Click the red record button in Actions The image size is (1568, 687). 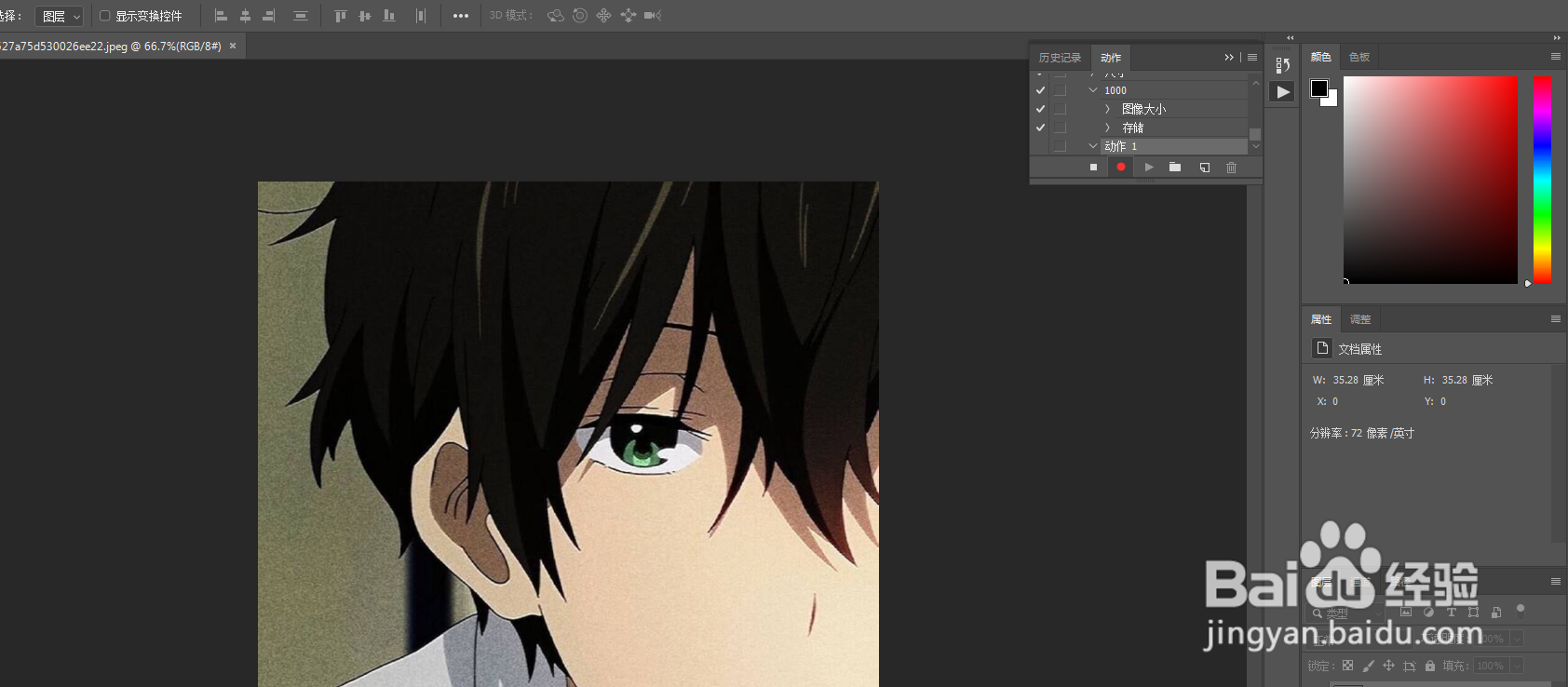pyautogui.click(x=1121, y=168)
